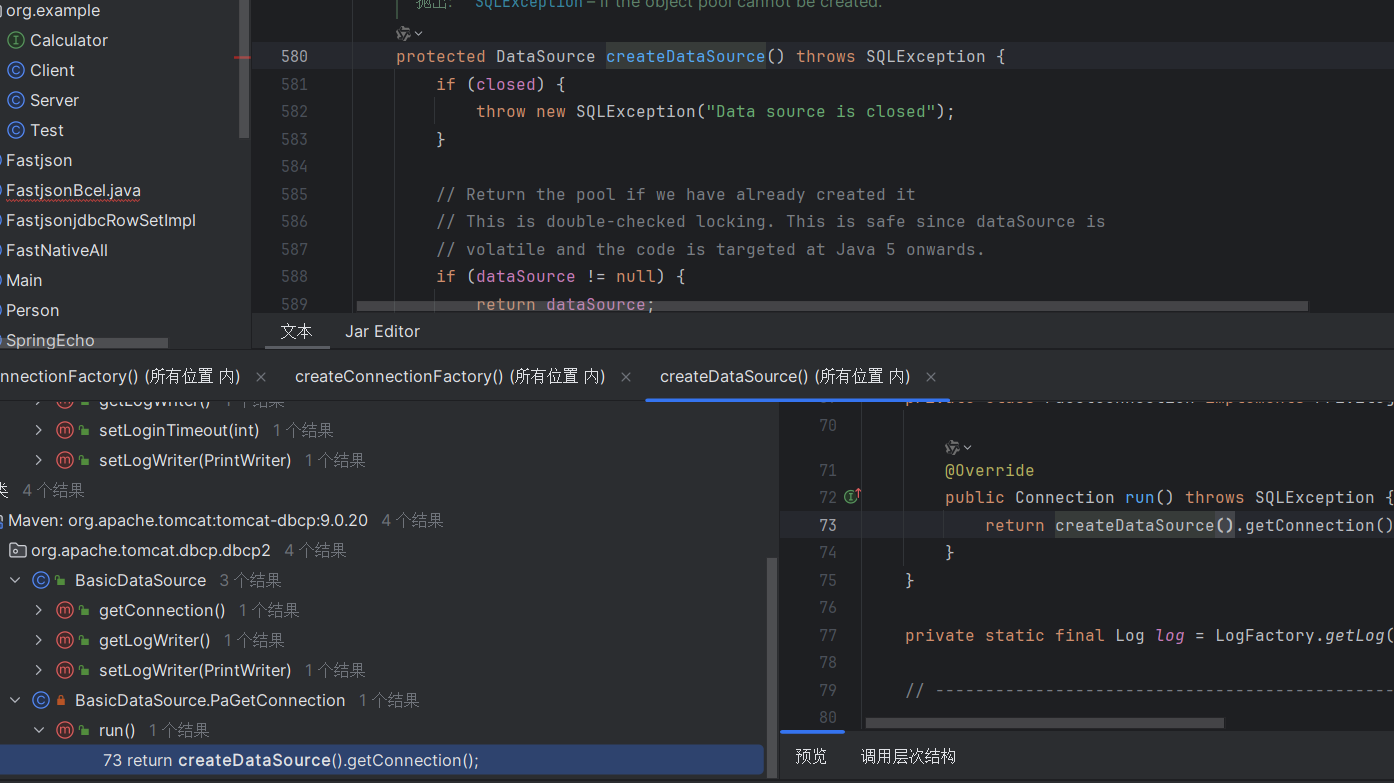The image size is (1394, 783).
Task: Click the BasicDataSource.PaGetConnection class icon
Action: pyautogui.click(x=41, y=700)
